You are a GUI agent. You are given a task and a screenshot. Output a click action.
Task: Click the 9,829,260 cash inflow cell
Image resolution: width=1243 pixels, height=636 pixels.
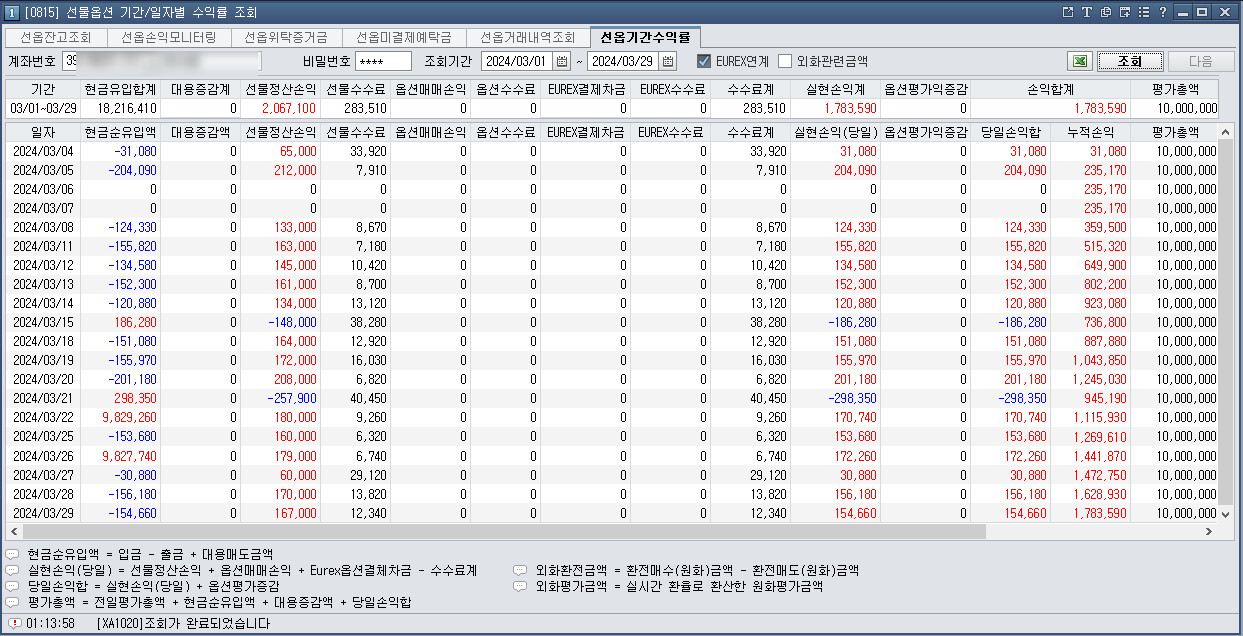coord(122,417)
